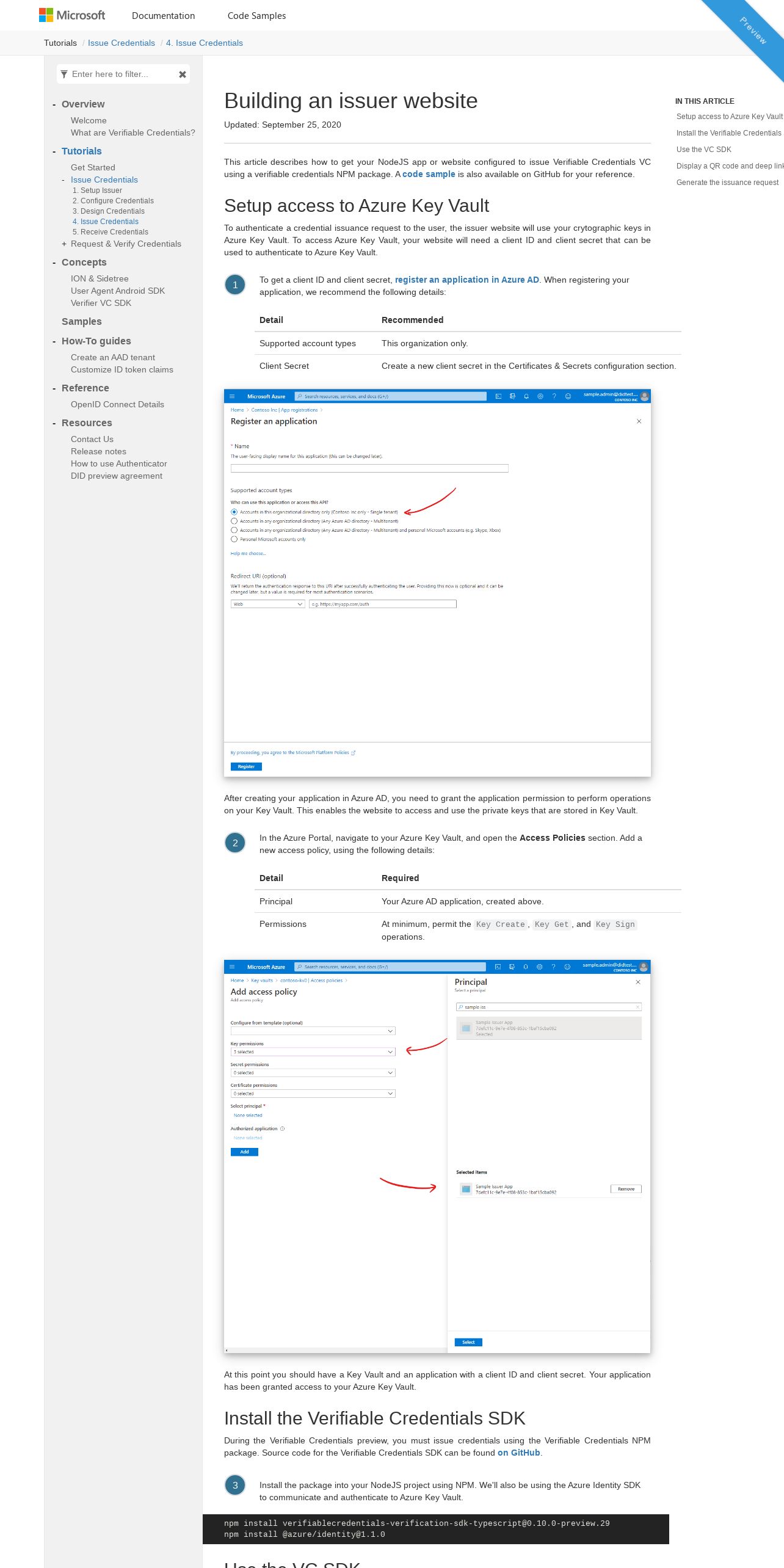Collapse the Overview section
This screenshot has height=1568, width=784.
tap(54, 104)
